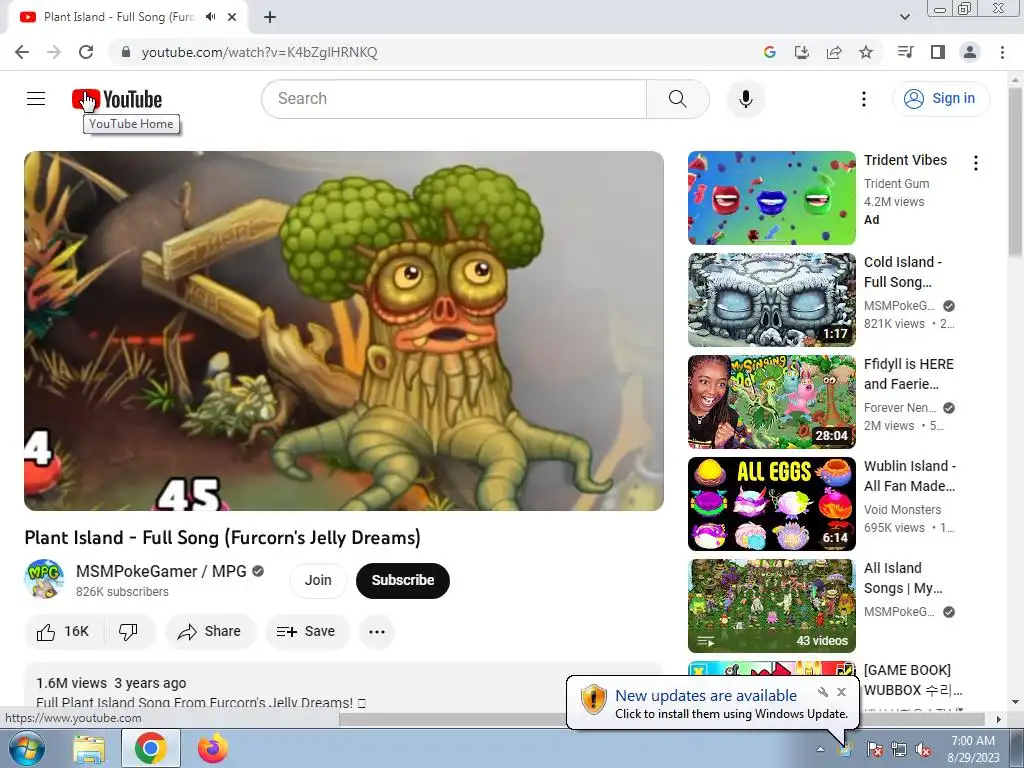Click the search magnifier button
This screenshot has width=1024, height=768.
click(678, 99)
